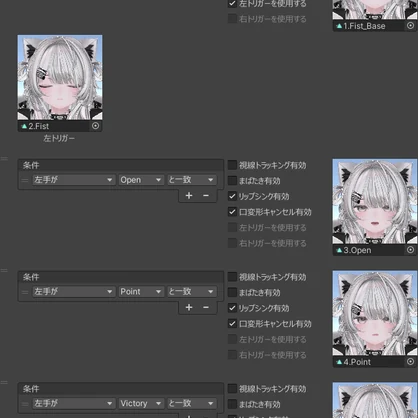Add a condition to the Point expression
Image resolution: width=418 pixels, height=418 pixels.
coord(189,307)
